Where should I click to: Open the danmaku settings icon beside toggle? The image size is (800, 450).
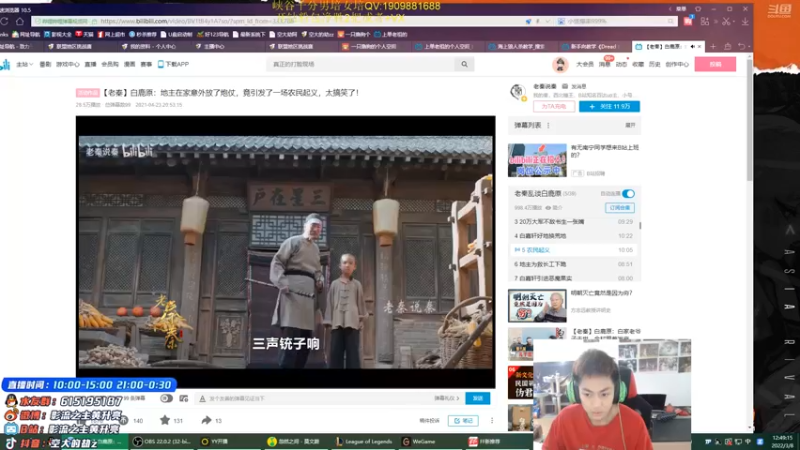(x=184, y=398)
